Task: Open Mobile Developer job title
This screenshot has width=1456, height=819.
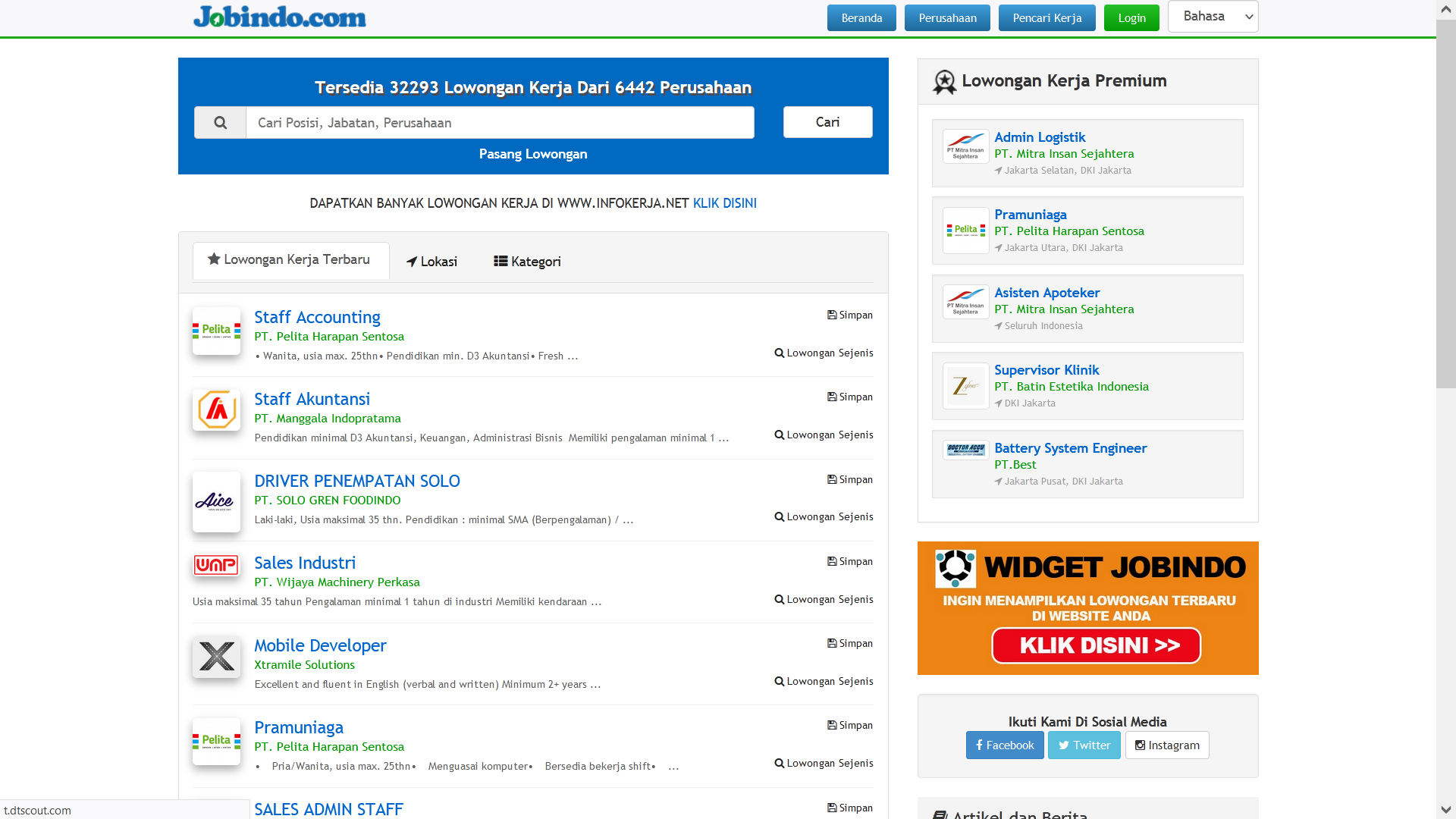Action: 320,645
